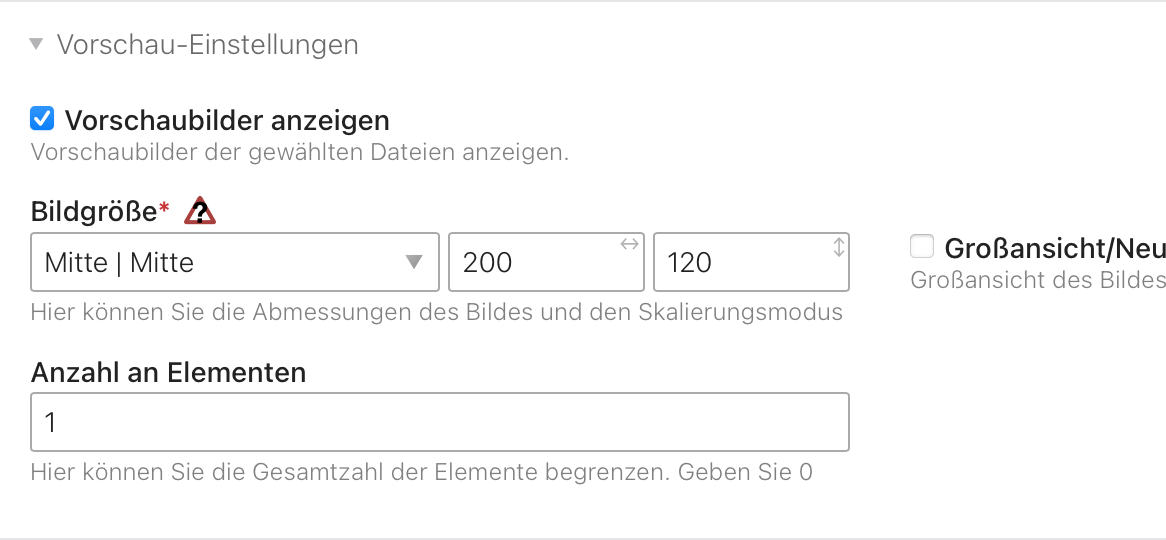Focus the height field containing 120
The height and width of the screenshot is (540, 1166).
coord(751,263)
